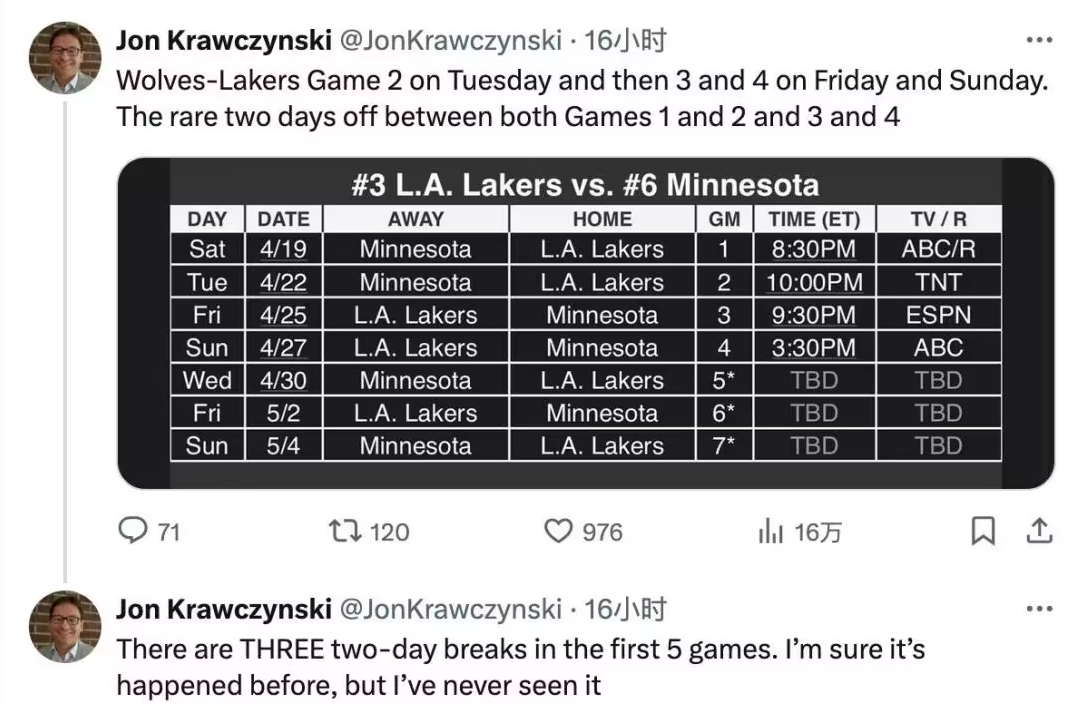Open Jon Krawczynski's avatar on first tweet
This screenshot has width=1076, height=718.
click(64, 58)
